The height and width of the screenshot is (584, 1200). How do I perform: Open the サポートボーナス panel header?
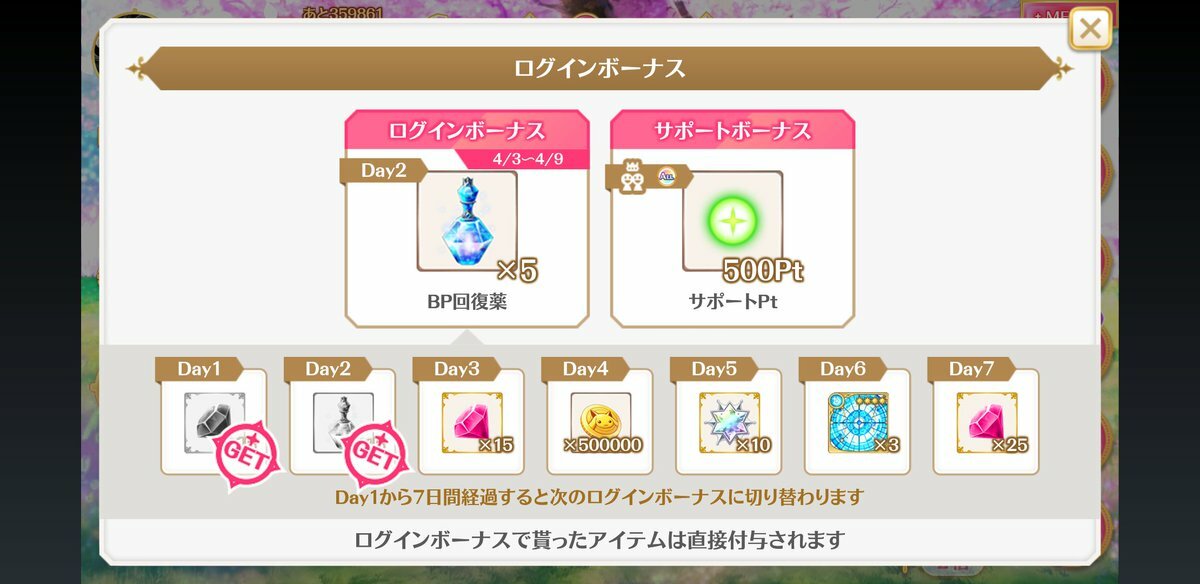click(x=732, y=131)
